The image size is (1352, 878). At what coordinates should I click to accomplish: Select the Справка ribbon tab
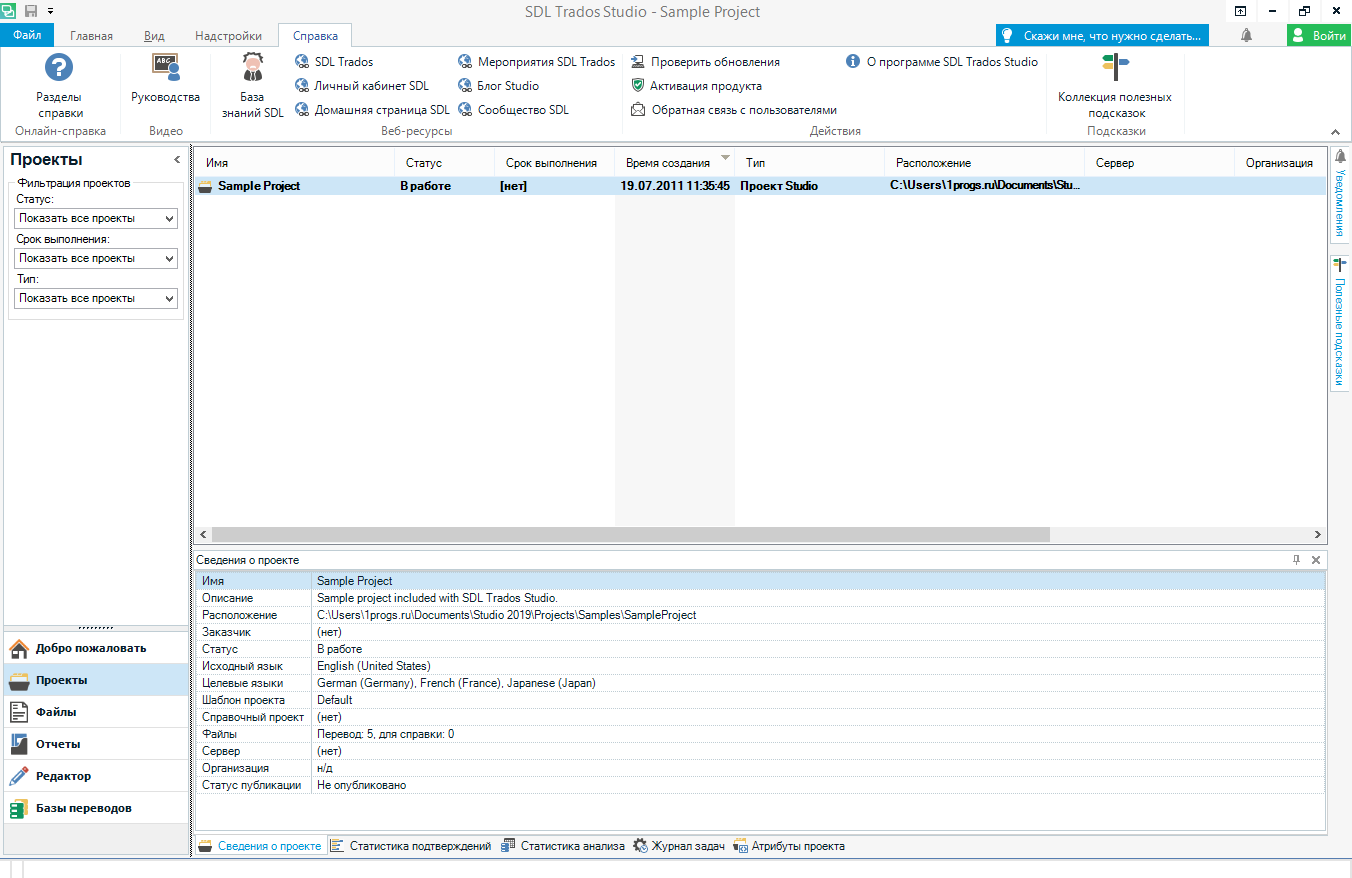pos(315,35)
